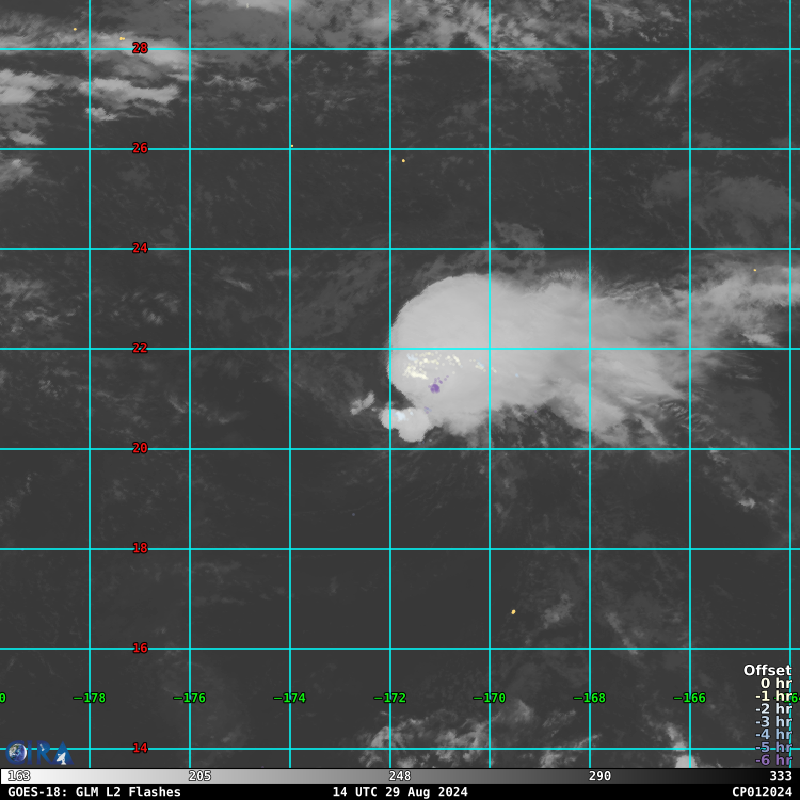Click the green longitude label -172
Viewport: 800px width, 800px height.
[390, 698]
